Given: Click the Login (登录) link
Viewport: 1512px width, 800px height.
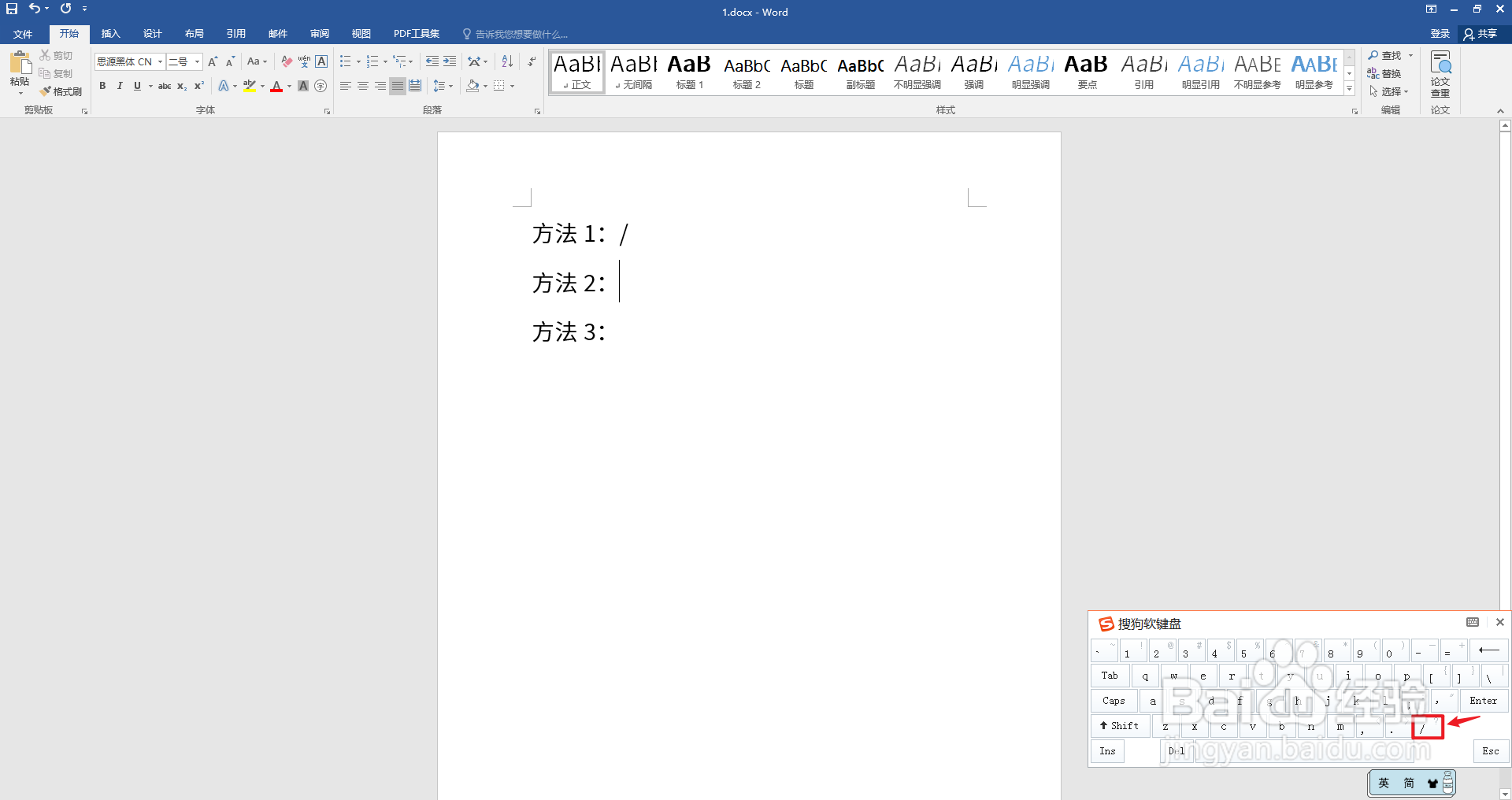Looking at the screenshot, I should (1440, 34).
